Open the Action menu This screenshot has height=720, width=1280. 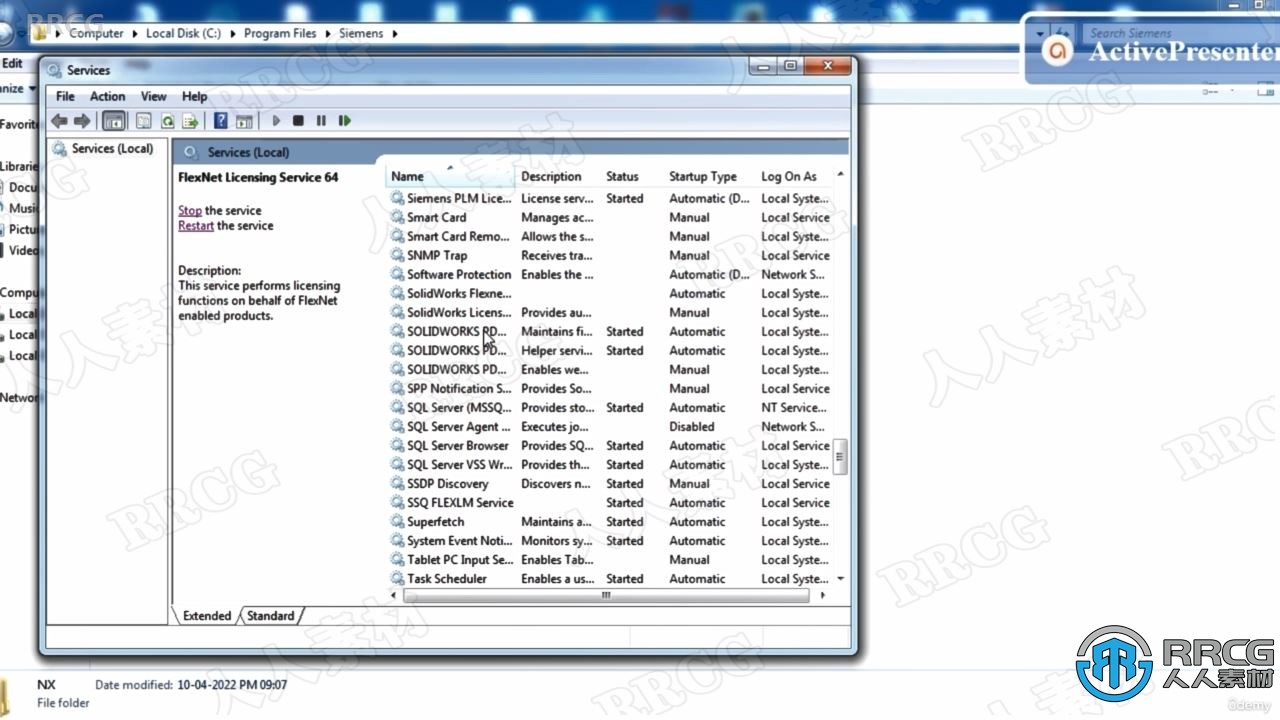coord(108,96)
